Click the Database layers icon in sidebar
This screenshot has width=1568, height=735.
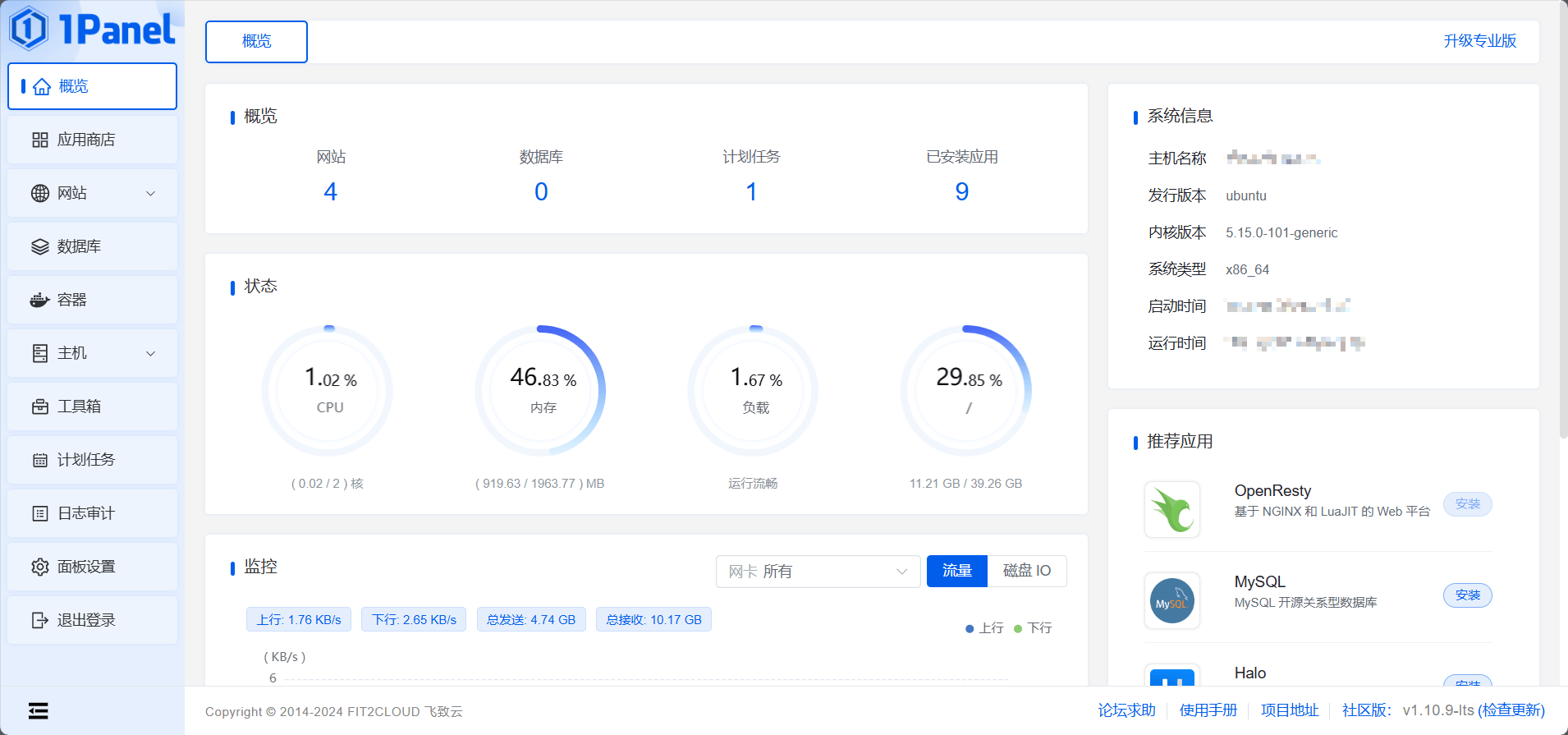39,247
